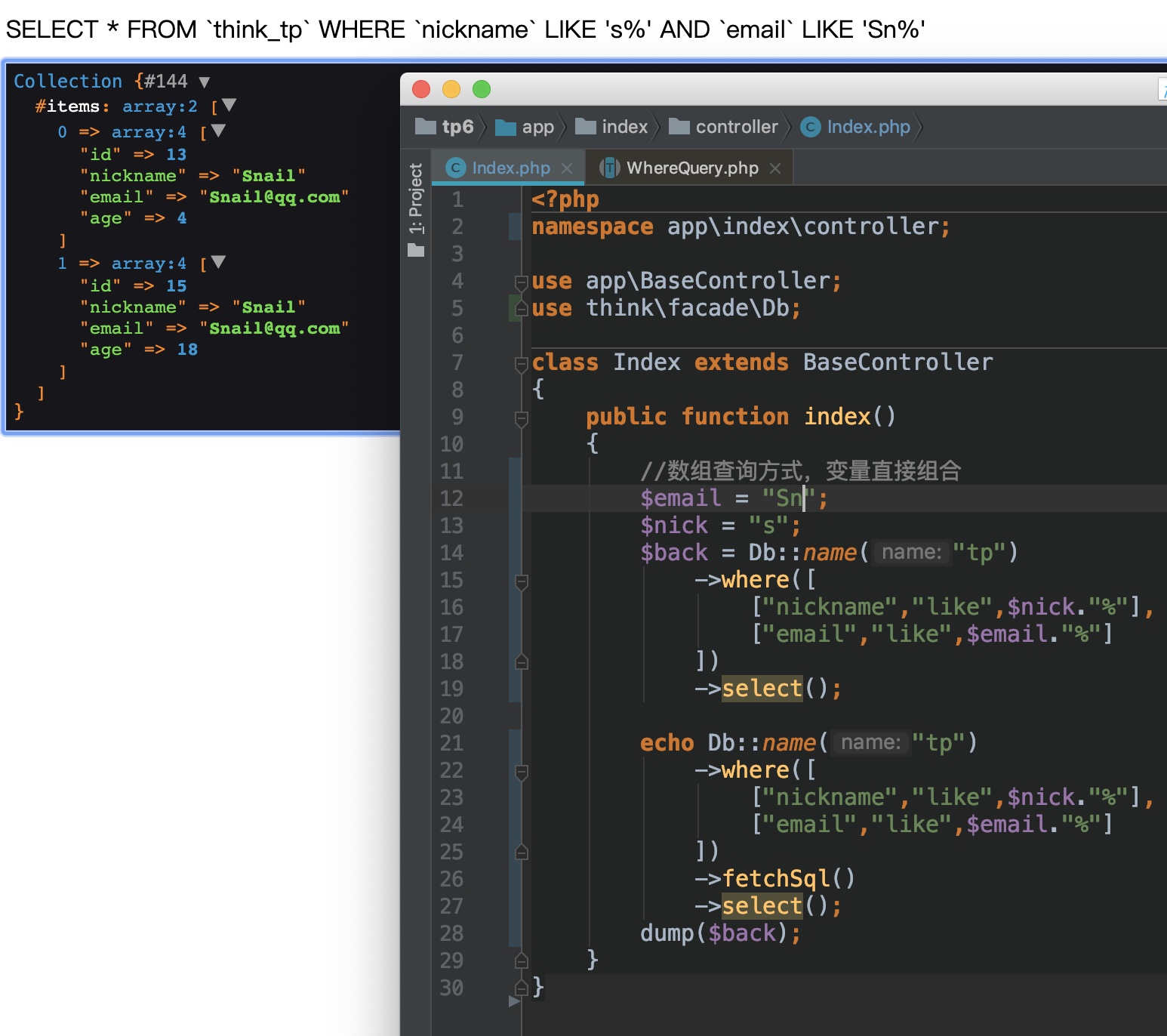This screenshot has height=1036, width=1167.
Task: Click the Project folder icon in sidebar
Action: point(416,250)
